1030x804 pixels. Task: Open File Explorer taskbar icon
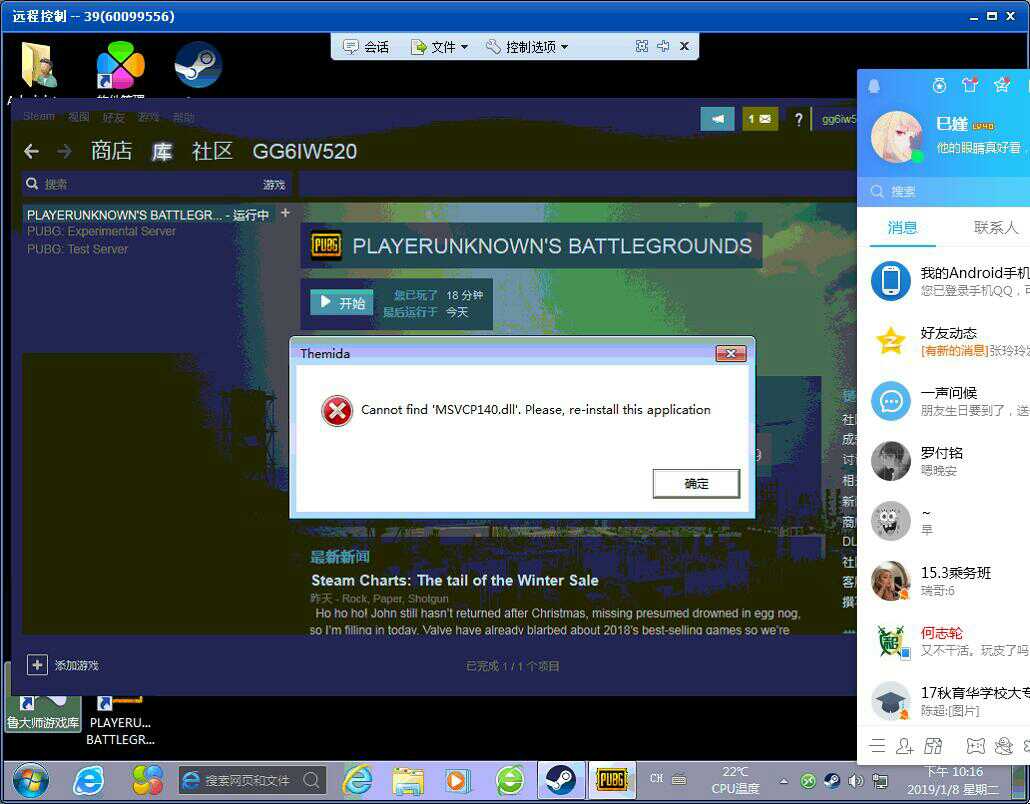point(408,781)
